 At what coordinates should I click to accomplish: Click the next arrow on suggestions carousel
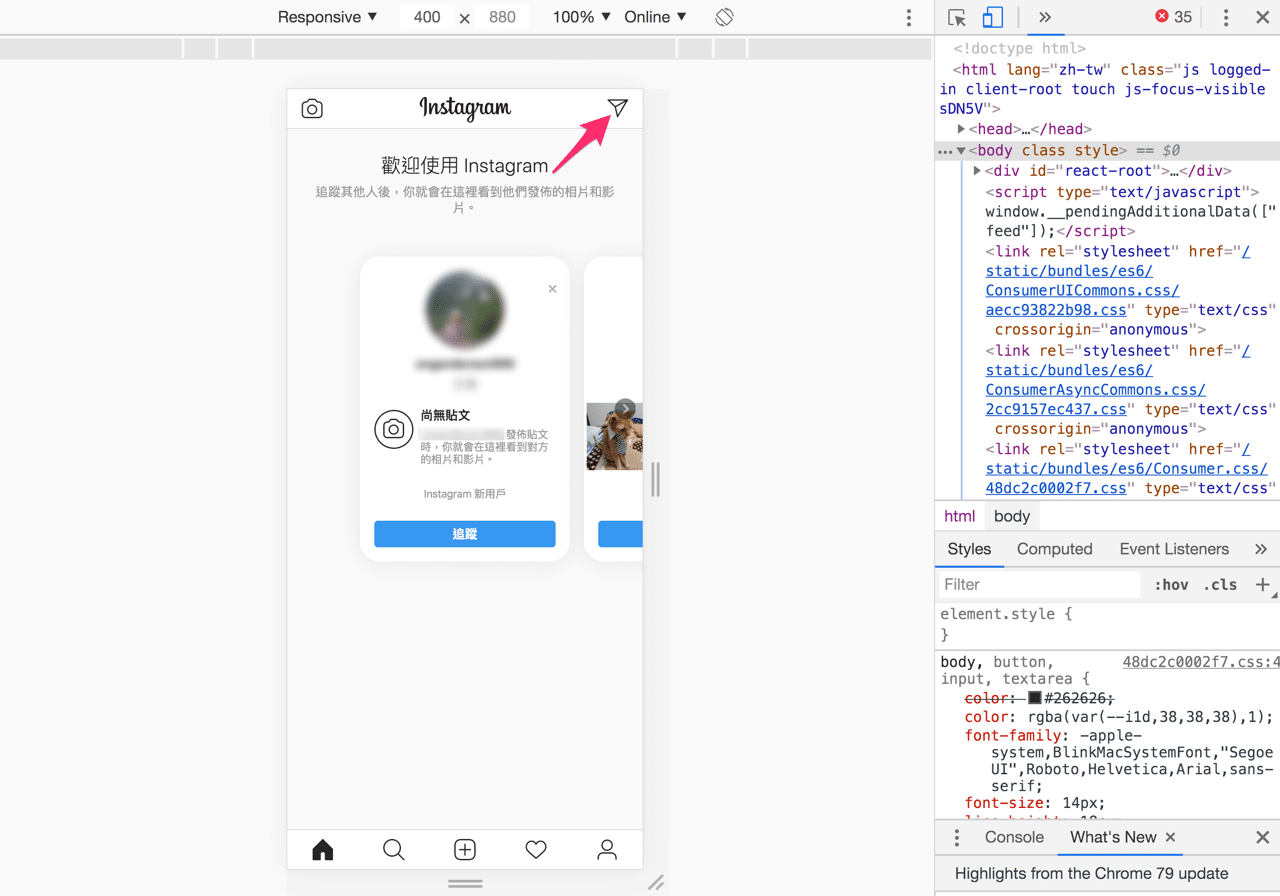pyautogui.click(x=625, y=408)
